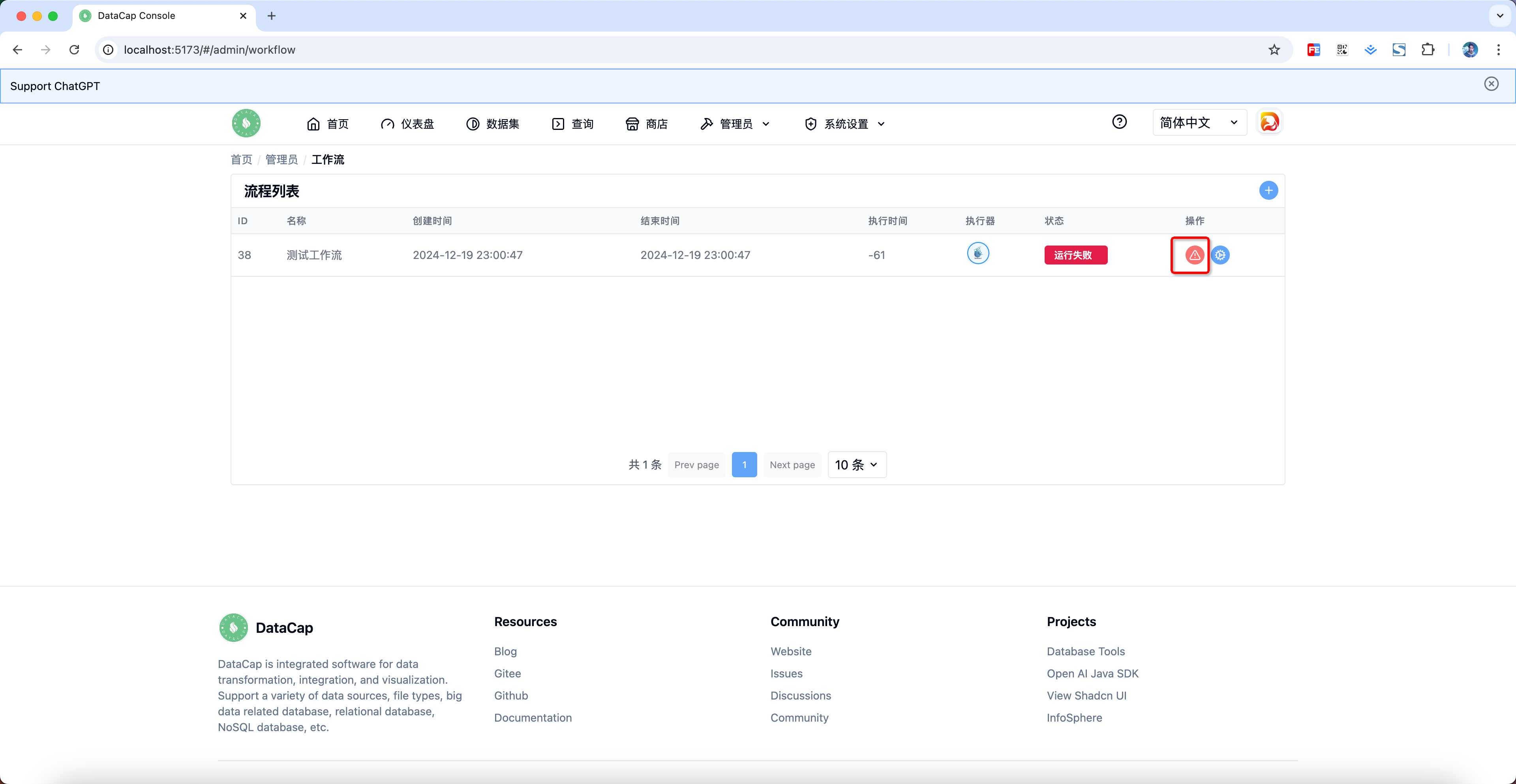Click the execution time value -61
This screenshot has height=784, width=1516.
tap(876, 255)
